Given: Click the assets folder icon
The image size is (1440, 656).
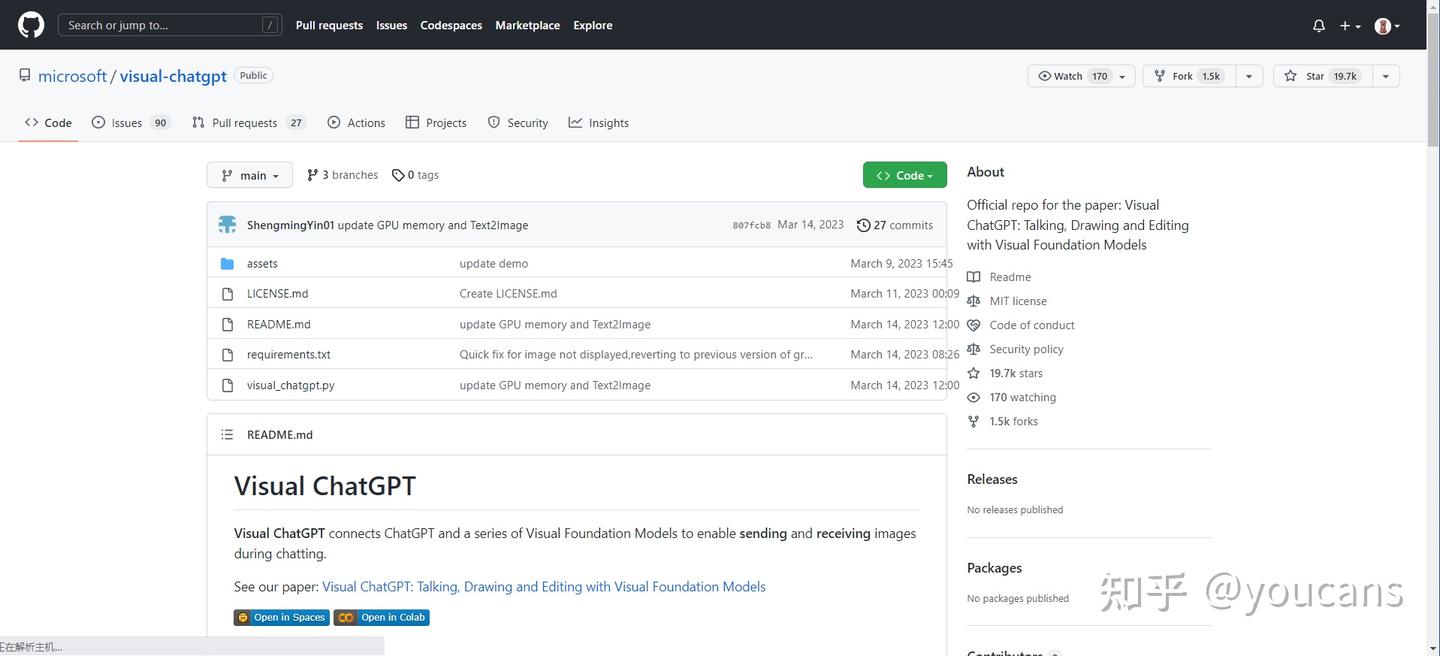Looking at the screenshot, I should [x=227, y=264].
